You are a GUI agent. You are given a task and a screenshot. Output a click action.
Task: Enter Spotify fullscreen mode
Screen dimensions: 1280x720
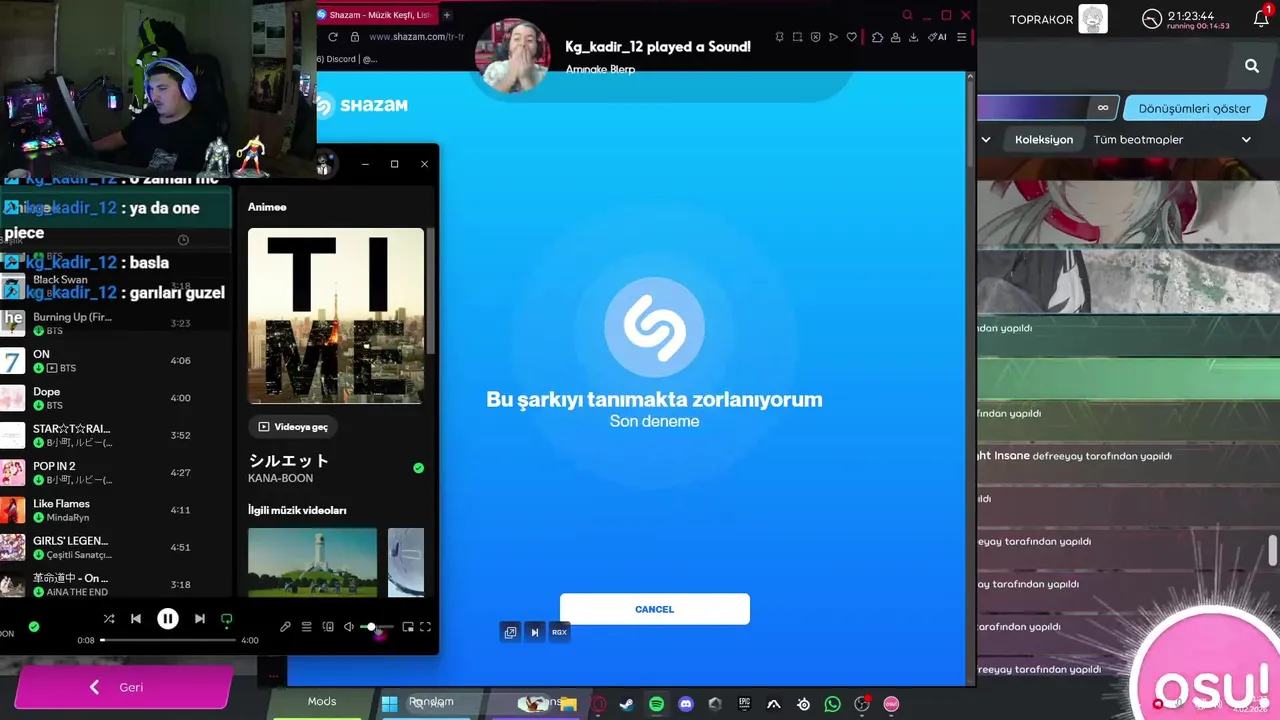425,627
